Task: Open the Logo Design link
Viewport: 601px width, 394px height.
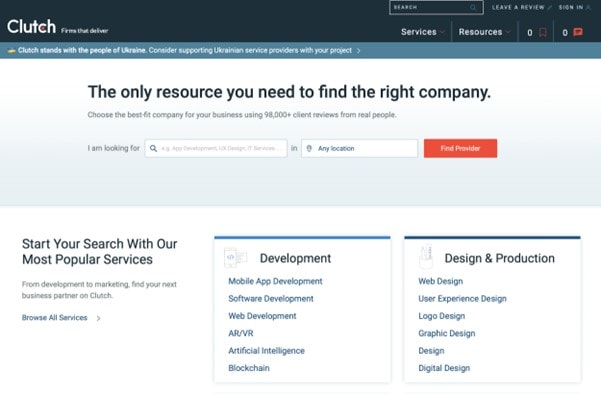Action: coord(442,316)
